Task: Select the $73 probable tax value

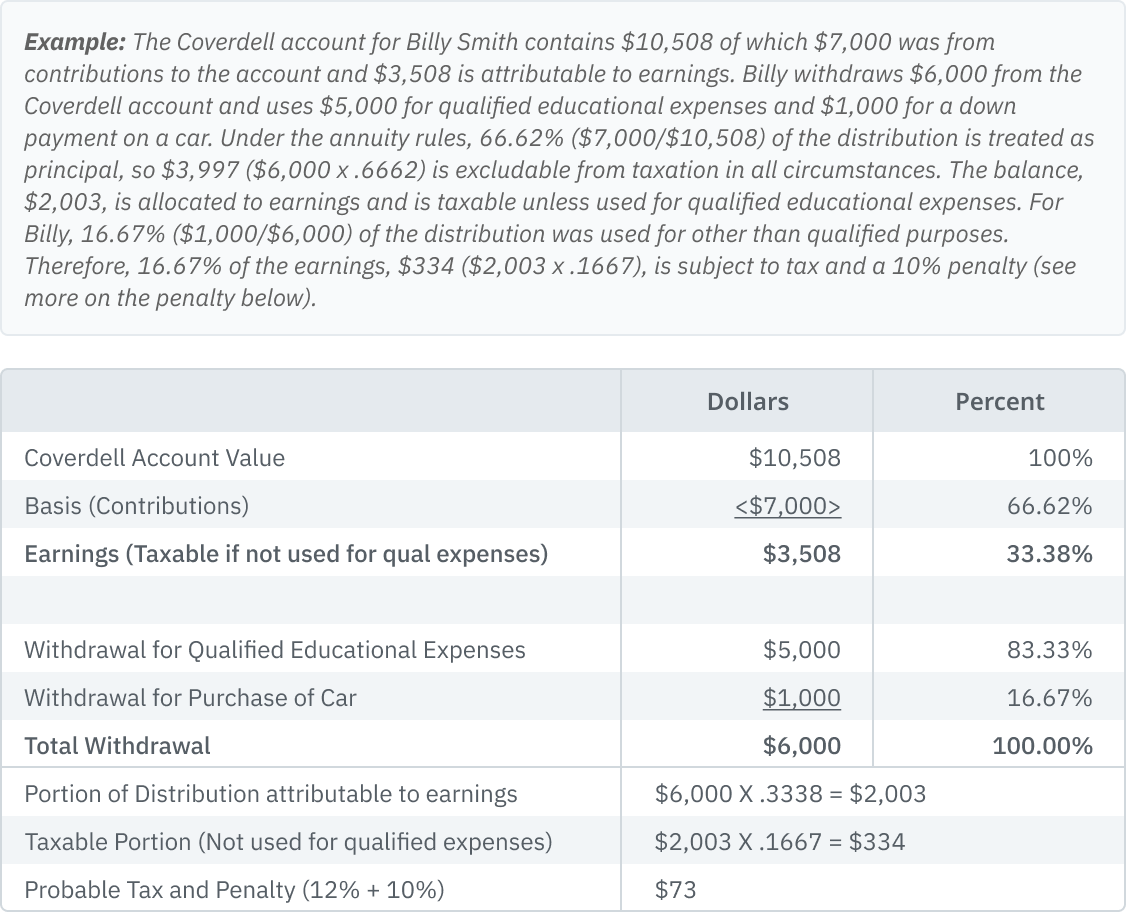Action: [x=676, y=890]
